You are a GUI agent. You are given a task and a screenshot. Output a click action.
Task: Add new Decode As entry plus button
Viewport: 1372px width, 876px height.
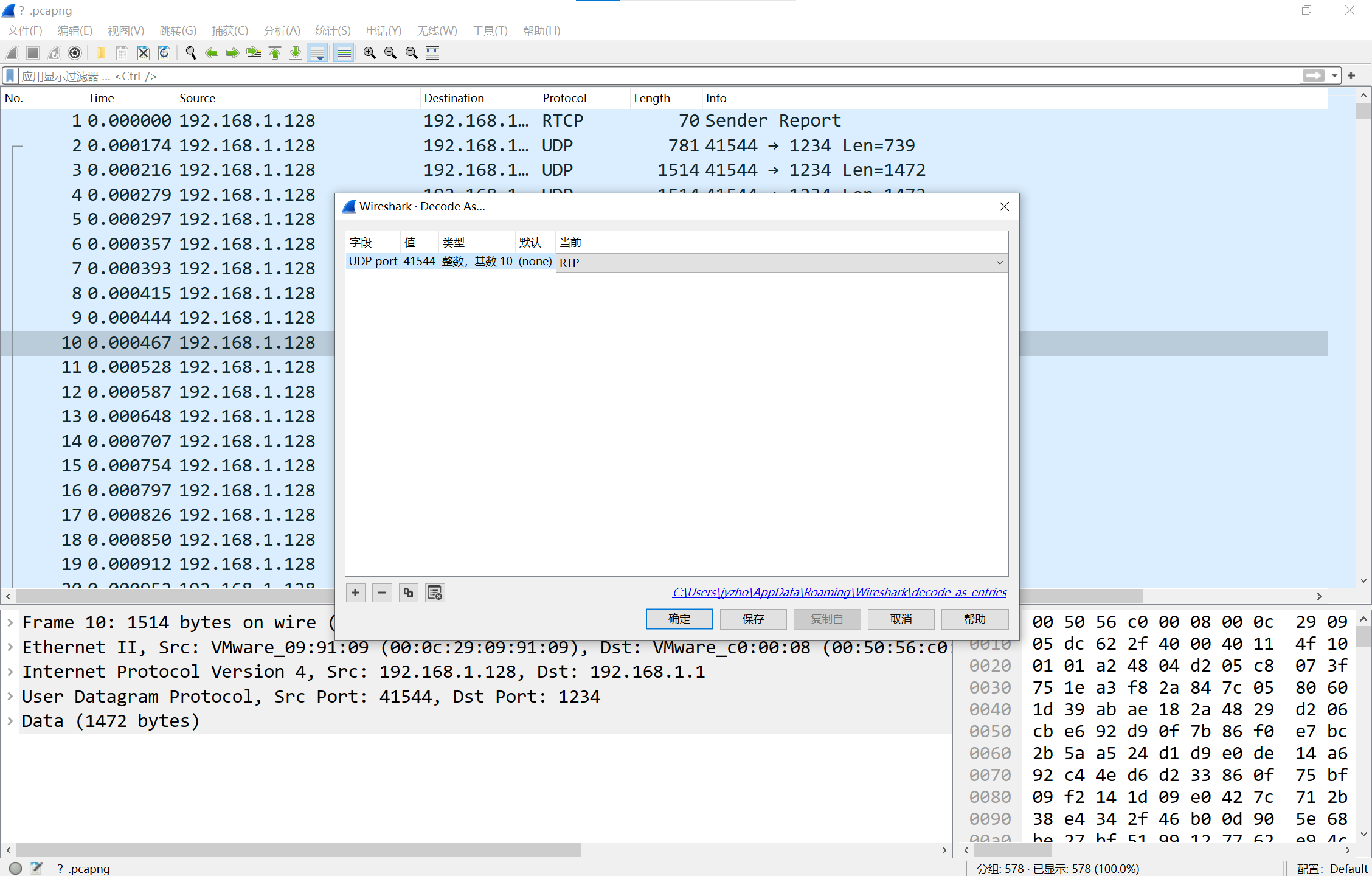click(x=355, y=593)
